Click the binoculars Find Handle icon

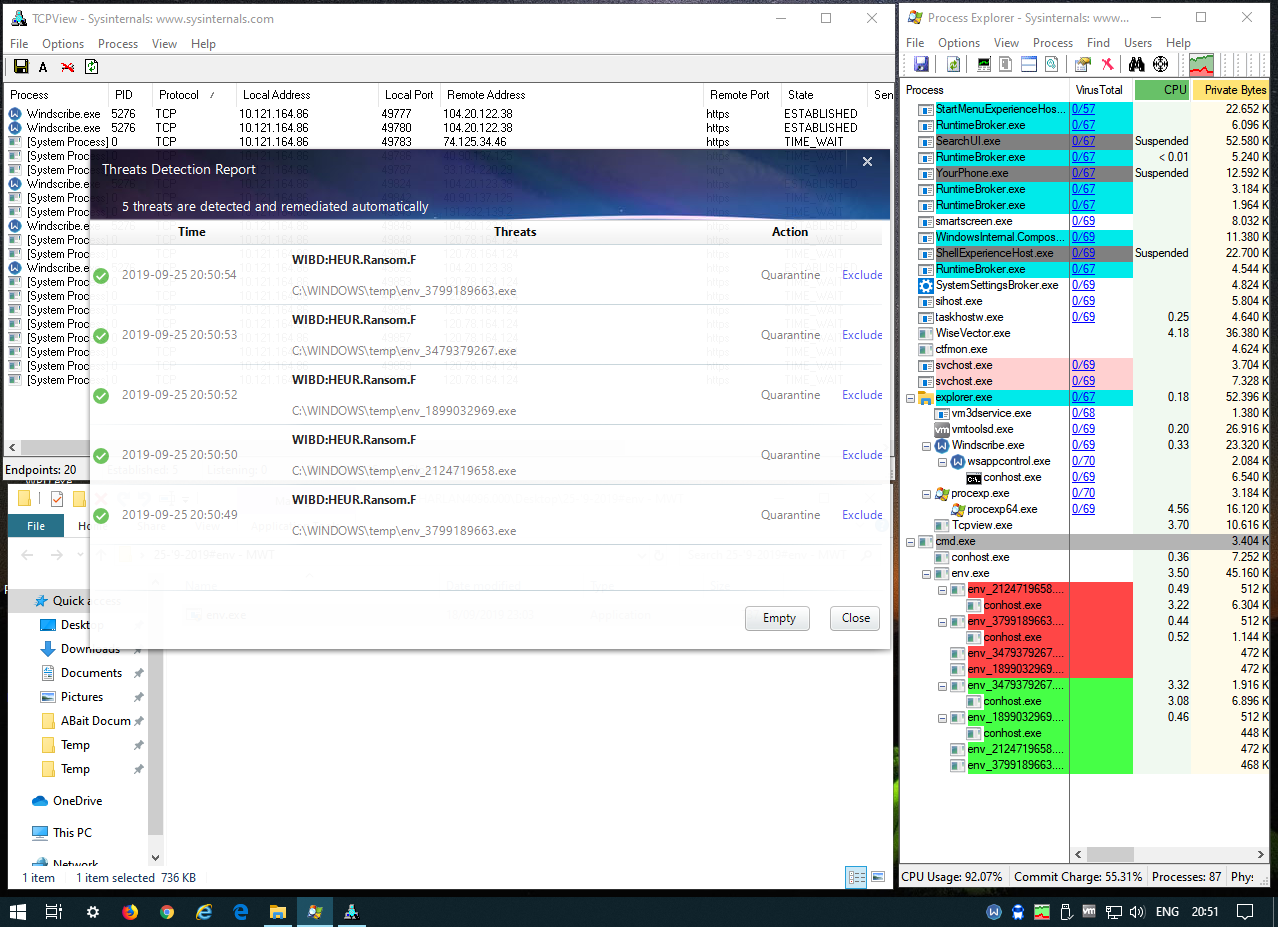click(x=1137, y=65)
